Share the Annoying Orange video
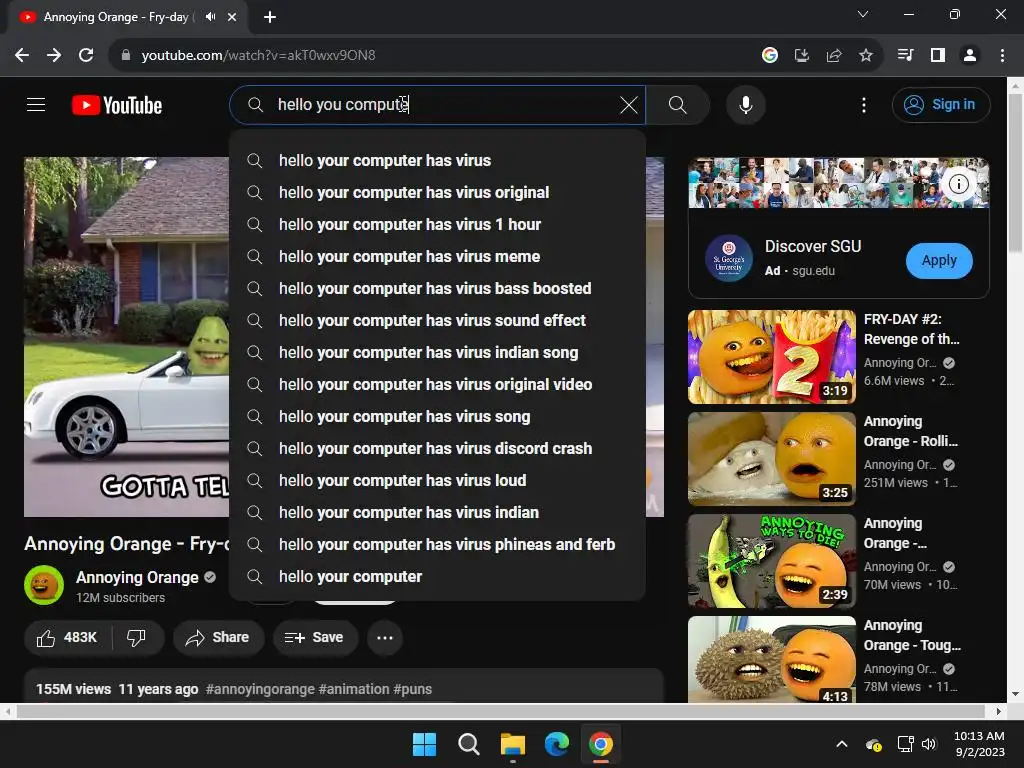 coord(218,637)
